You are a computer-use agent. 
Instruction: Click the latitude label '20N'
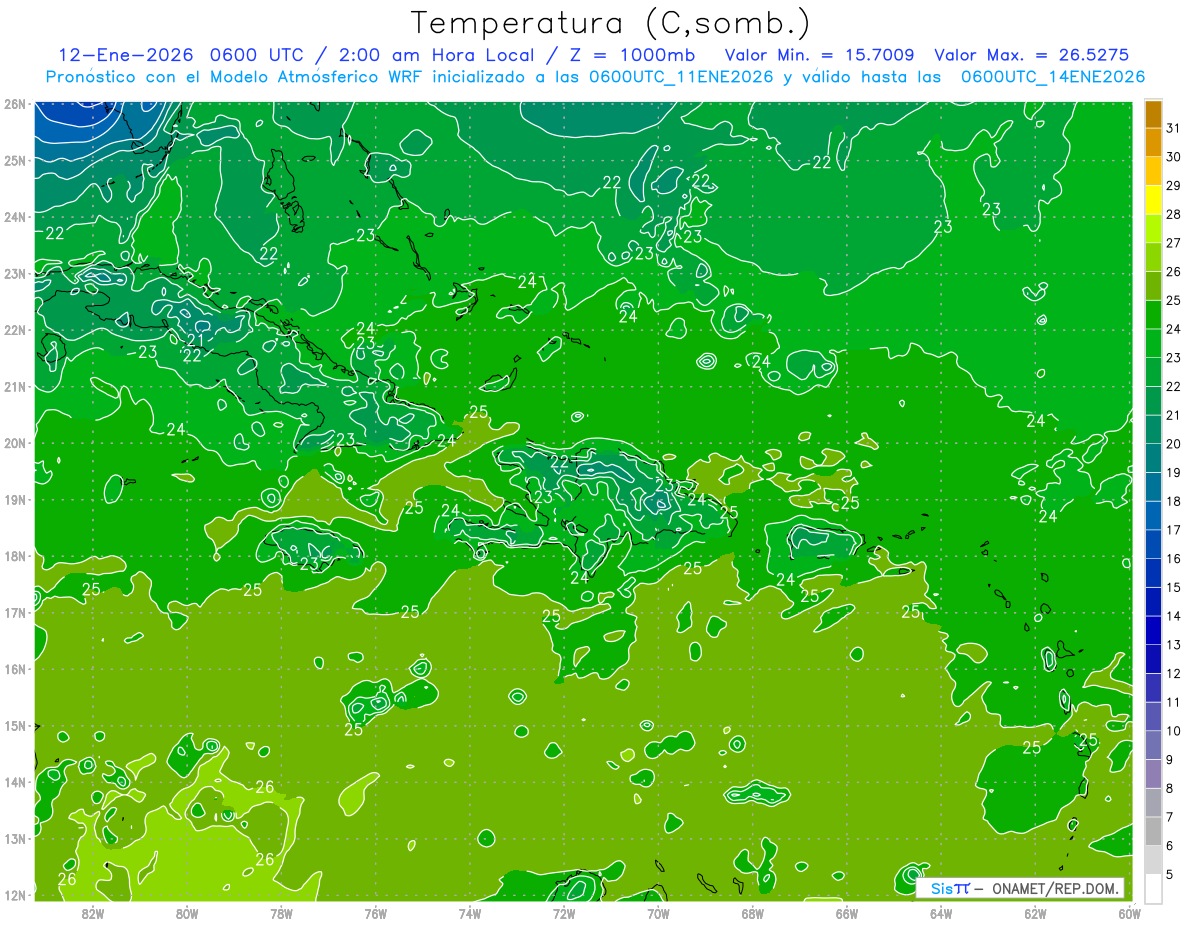point(15,443)
